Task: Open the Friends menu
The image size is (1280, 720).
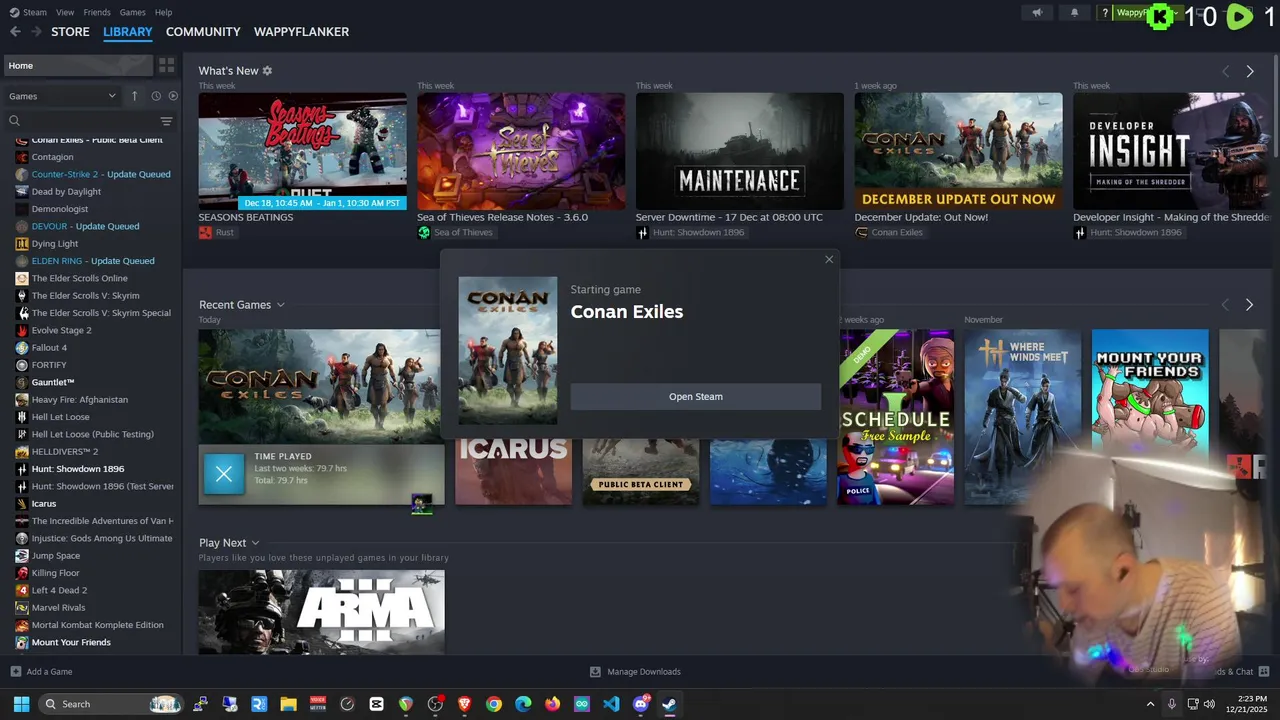Action: (97, 12)
